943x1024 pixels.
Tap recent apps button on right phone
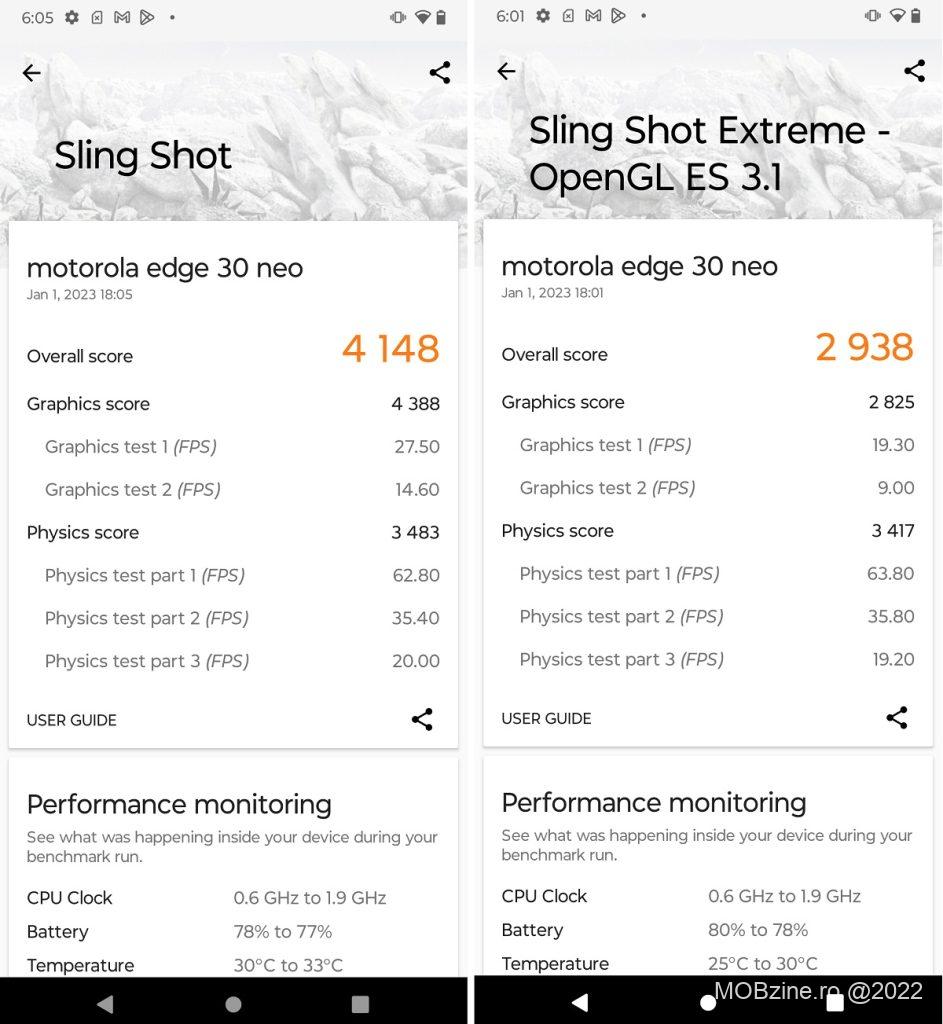(x=835, y=1003)
